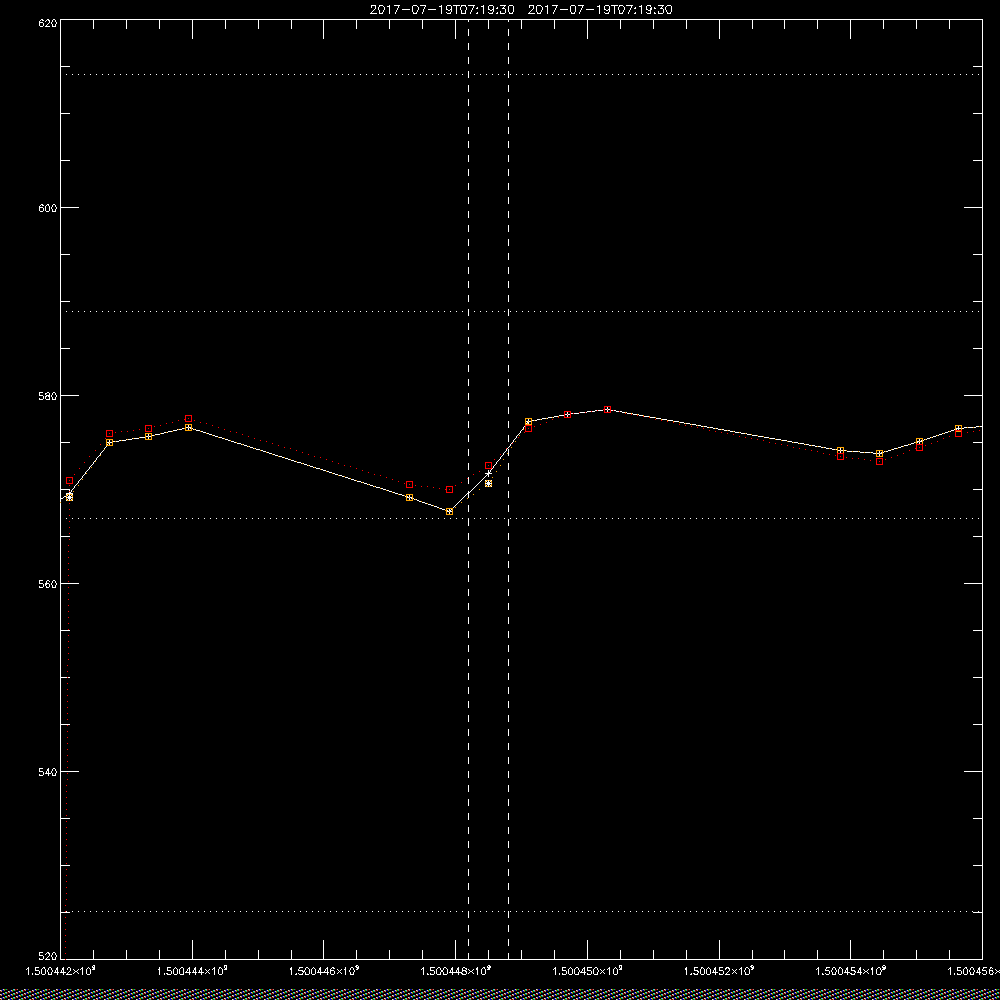
Task: Click the 1.500448×10⁹ x-axis label
Action: coord(456,971)
